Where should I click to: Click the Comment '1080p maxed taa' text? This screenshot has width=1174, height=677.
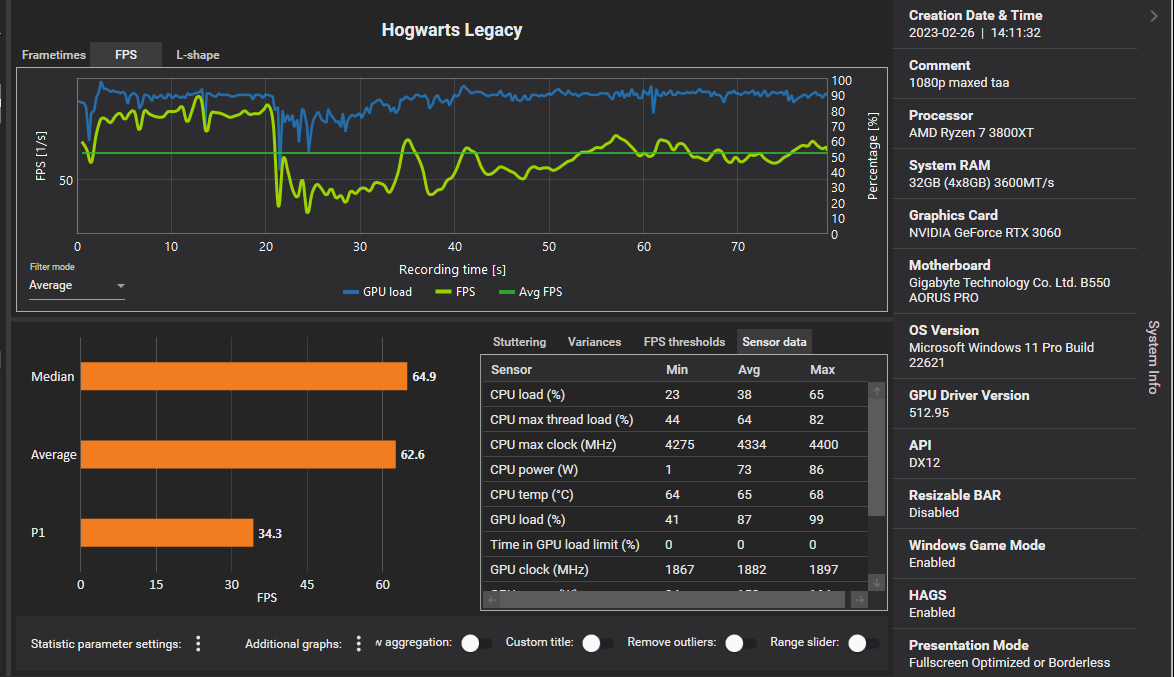click(959, 82)
